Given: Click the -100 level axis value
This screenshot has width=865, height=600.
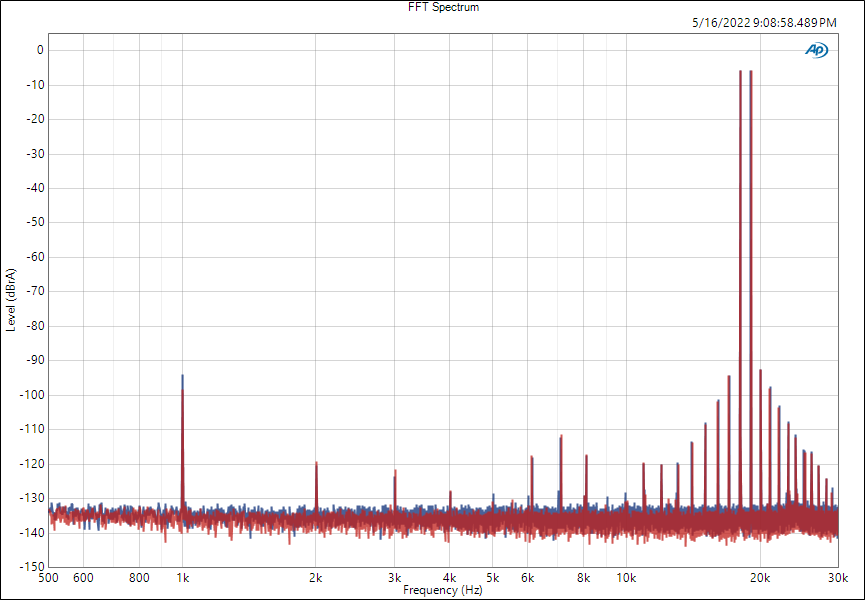Looking at the screenshot, I should pyautogui.click(x=33, y=395).
